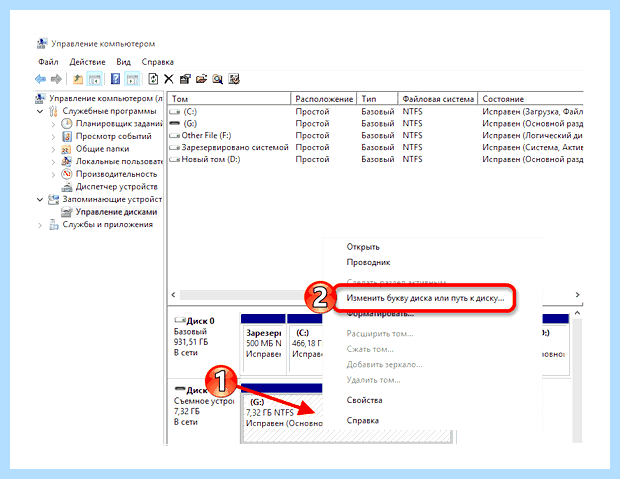The height and width of the screenshot is (479, 620).
Task: Click the magnifier search toolbar icon
Action: point(217,79)
